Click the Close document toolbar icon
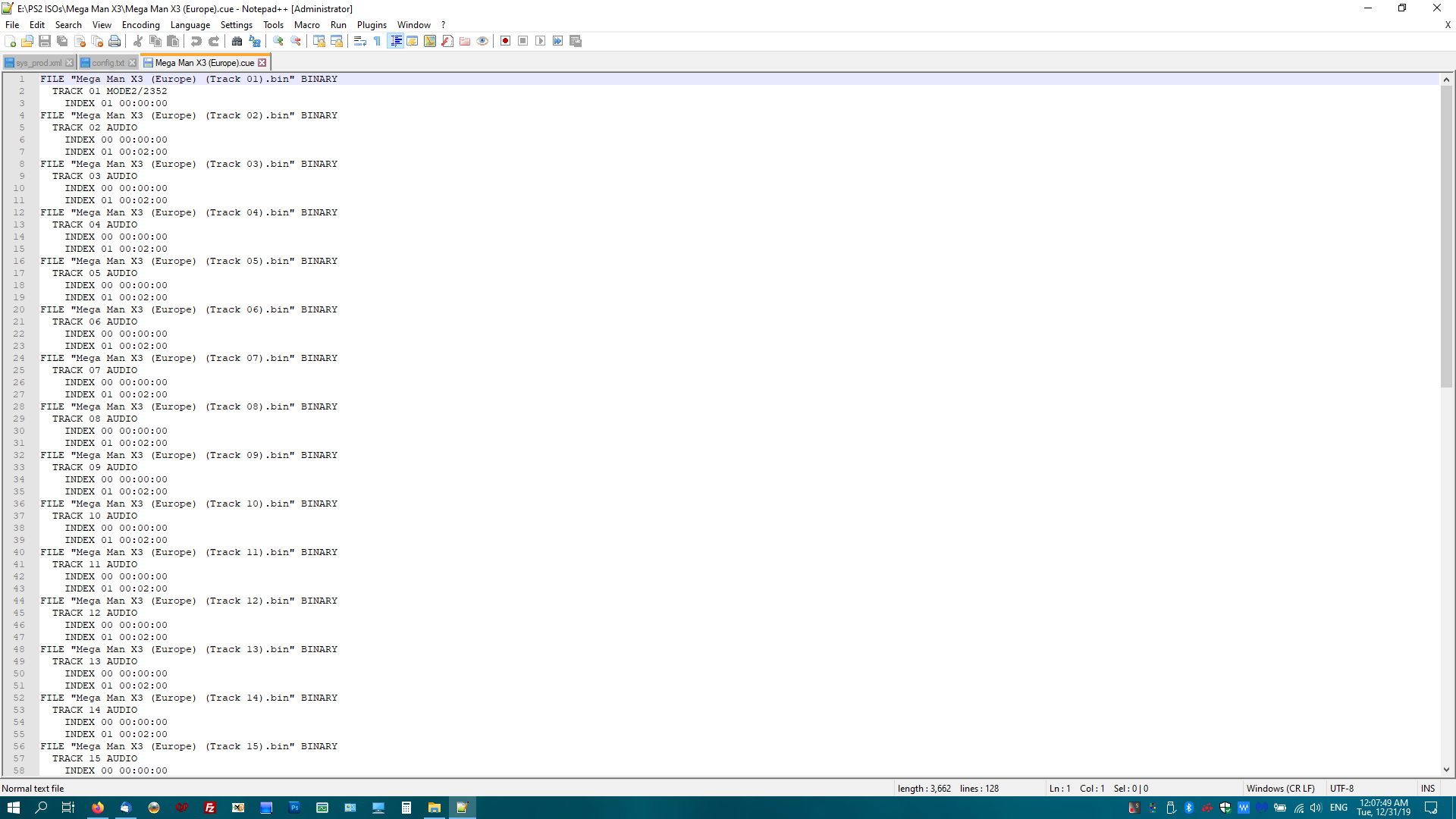 pos(80,41)
